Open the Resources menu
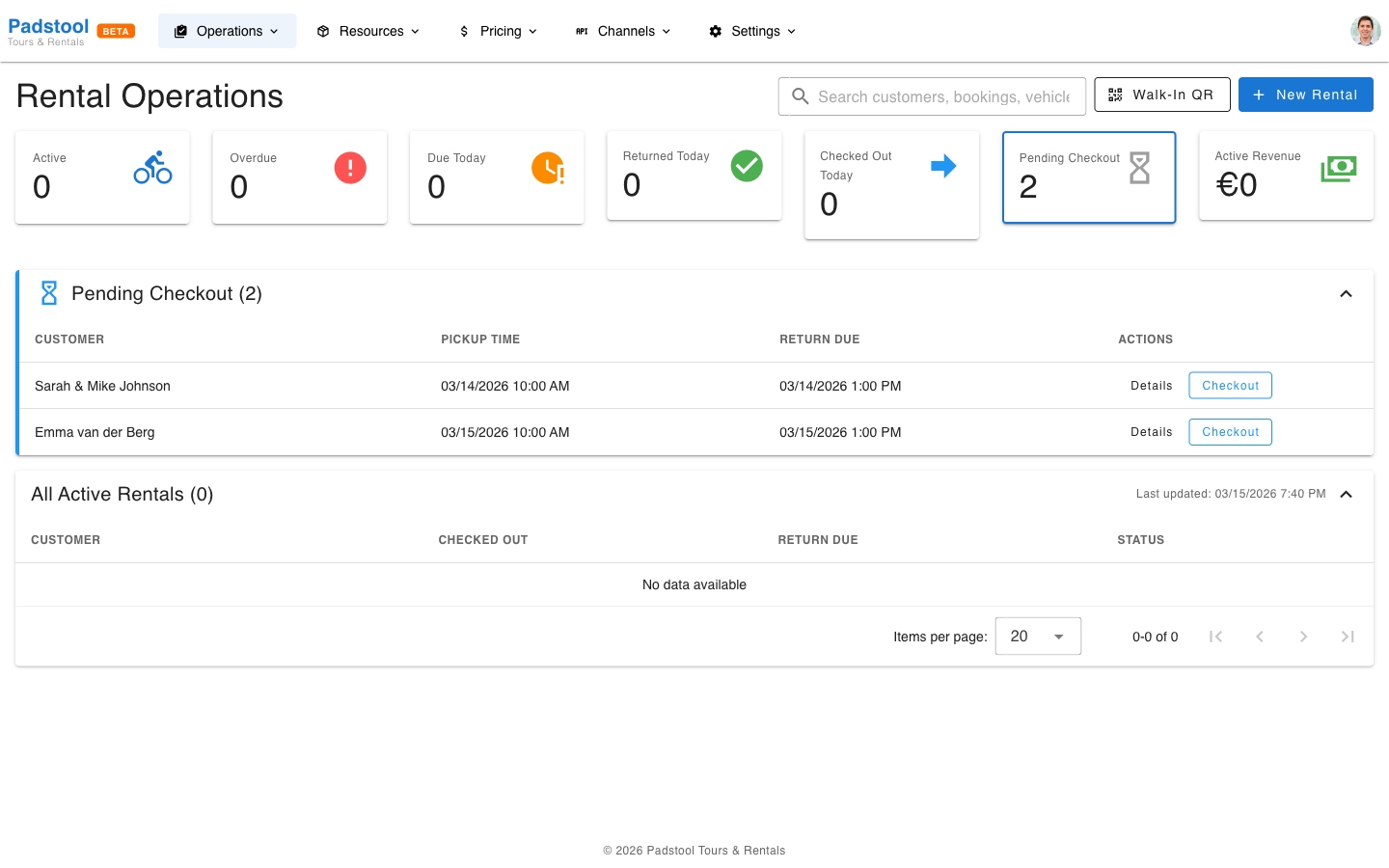Image resolution: width=1389 pixels, height=868 pixels. point(368,31)
